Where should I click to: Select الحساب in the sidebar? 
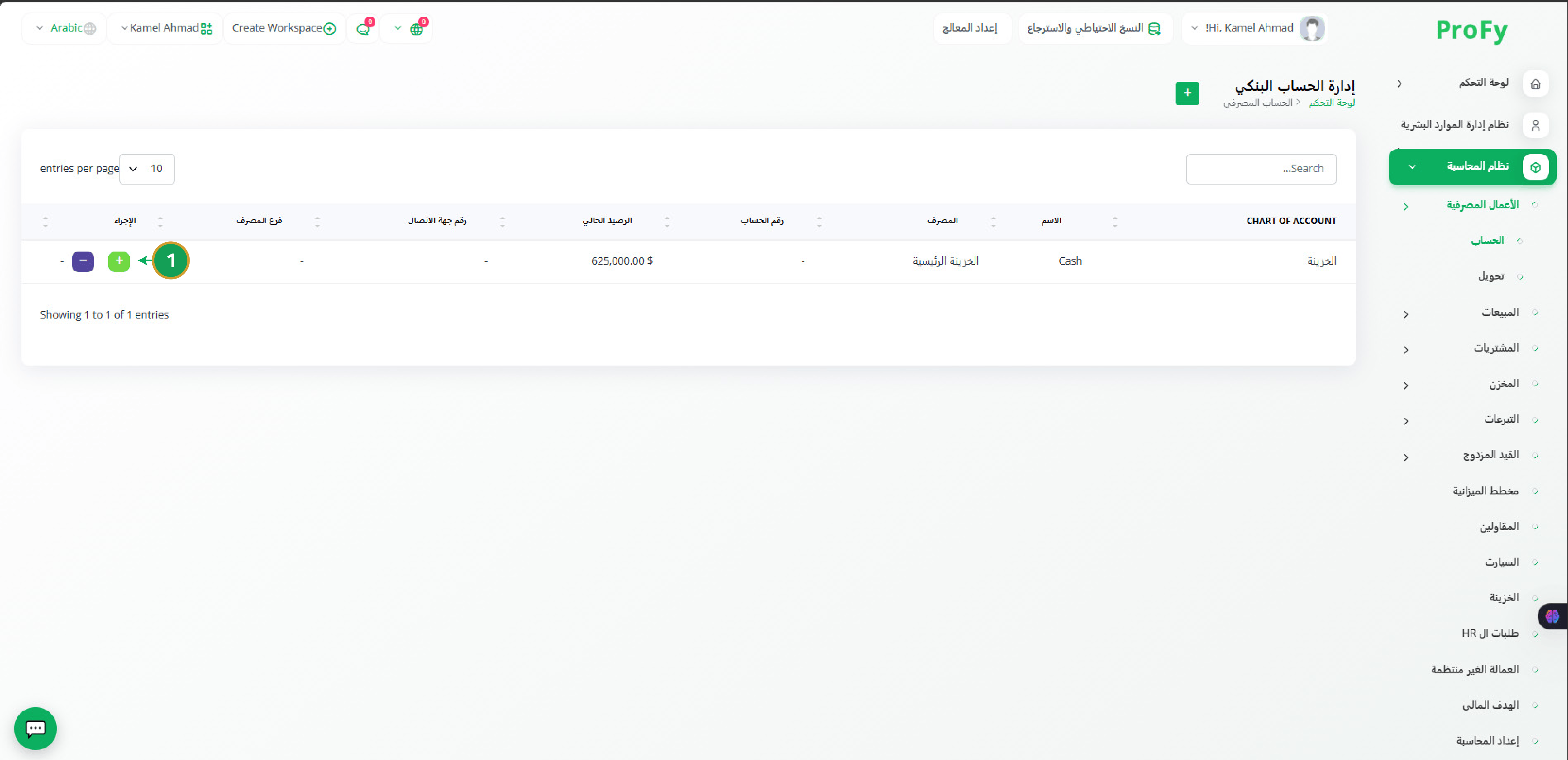point(1487,241)
